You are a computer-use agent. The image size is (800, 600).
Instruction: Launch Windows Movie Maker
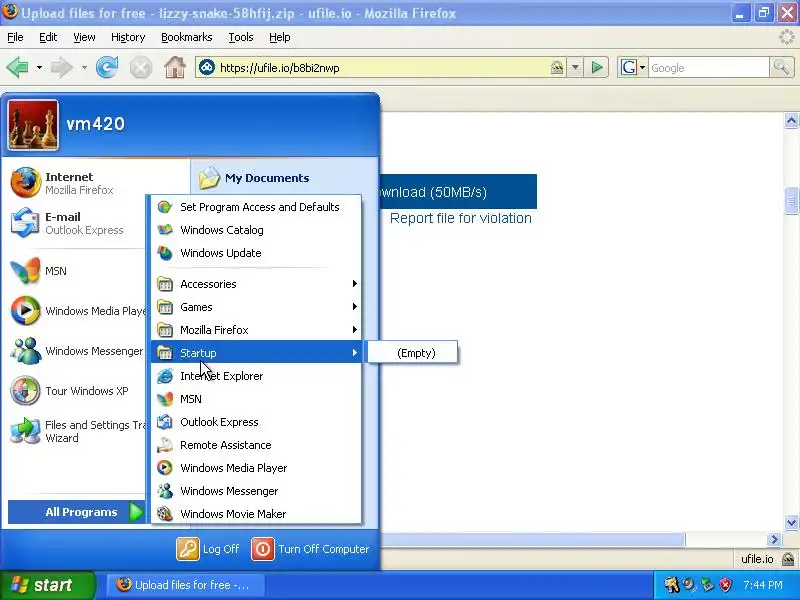click(256, 514)
